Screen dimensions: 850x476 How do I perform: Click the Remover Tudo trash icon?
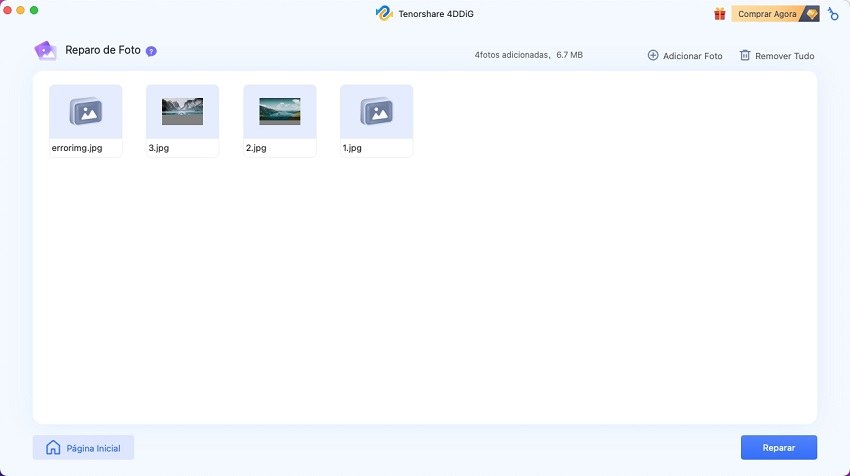(x=745, y=55)
